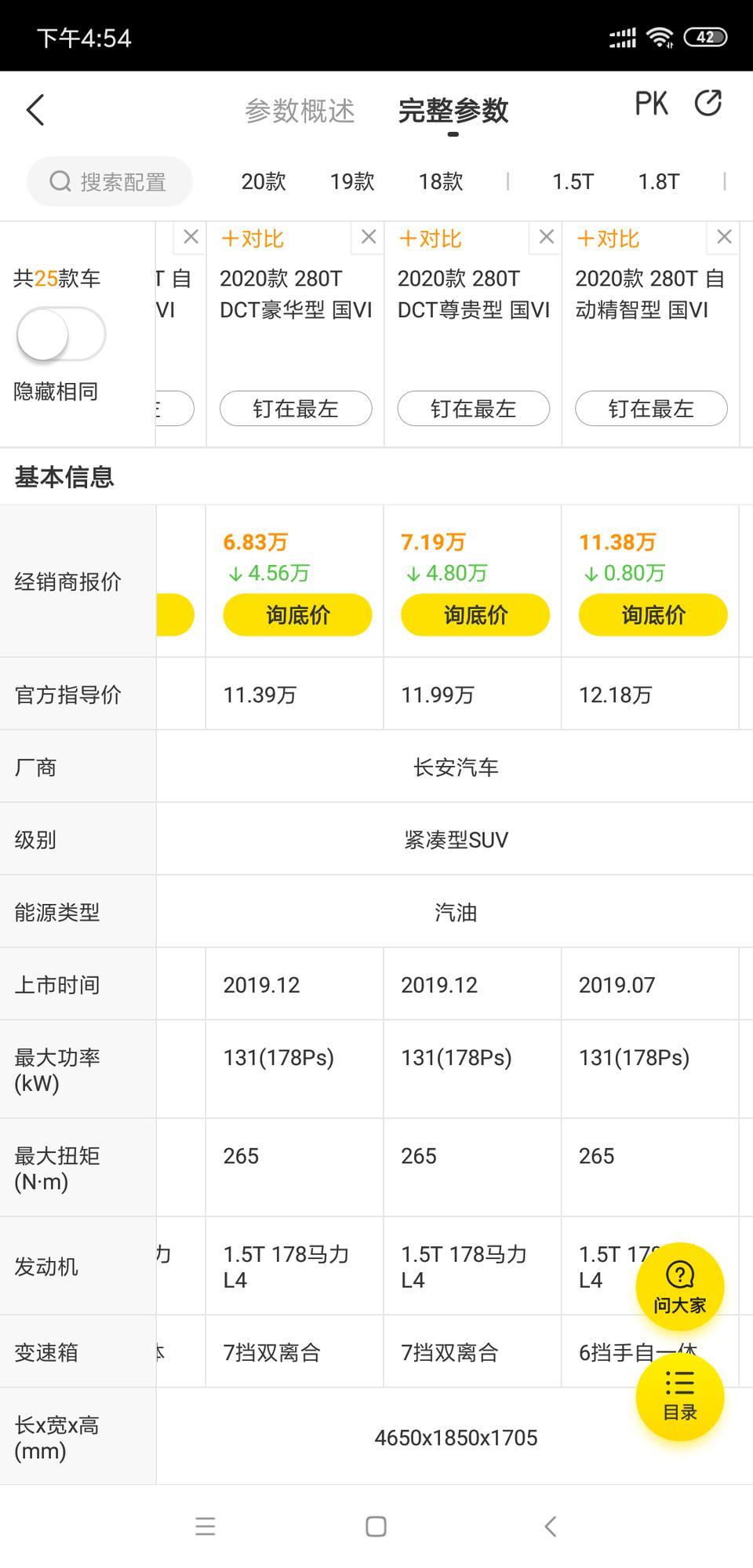This screenshot has width=753, height=1568.
Task: Tap energy type value 汽油
Action: click(x=456, y=912)
